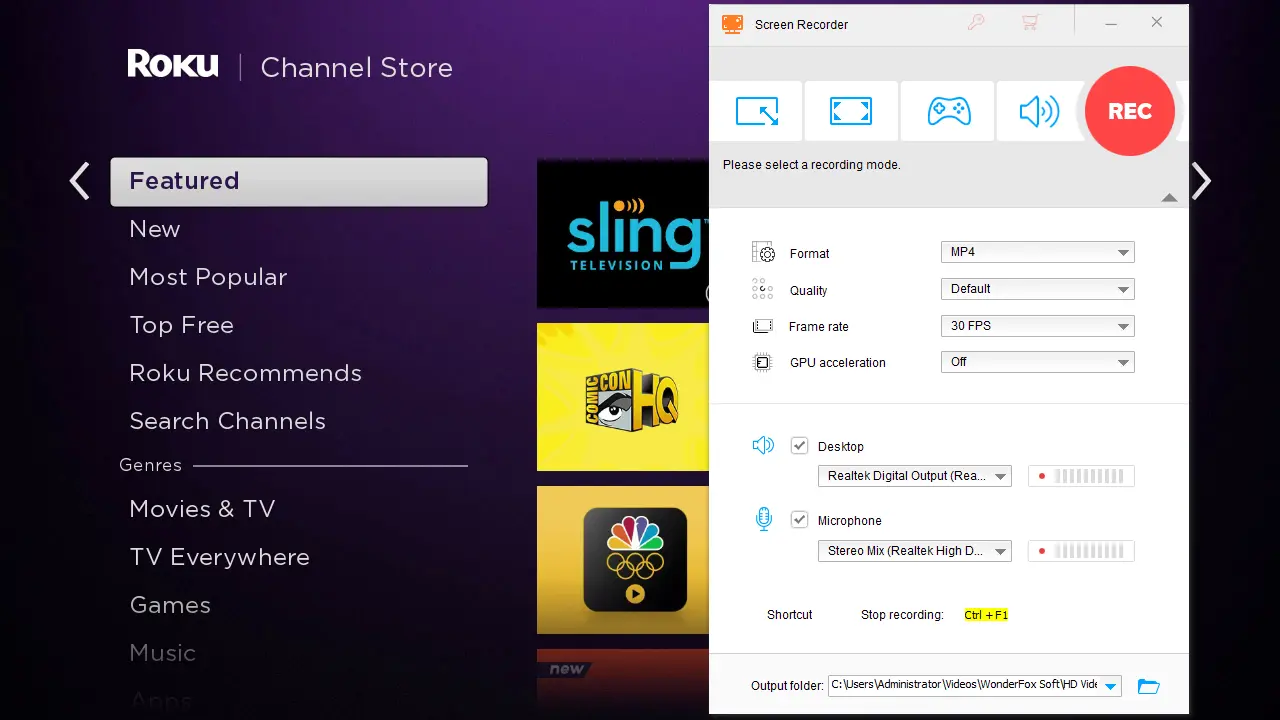The width and height of the screenshot is (1280, 720).
Task: Open the Frame rate dropdown 30 FPS
Action: [1037, 326]
